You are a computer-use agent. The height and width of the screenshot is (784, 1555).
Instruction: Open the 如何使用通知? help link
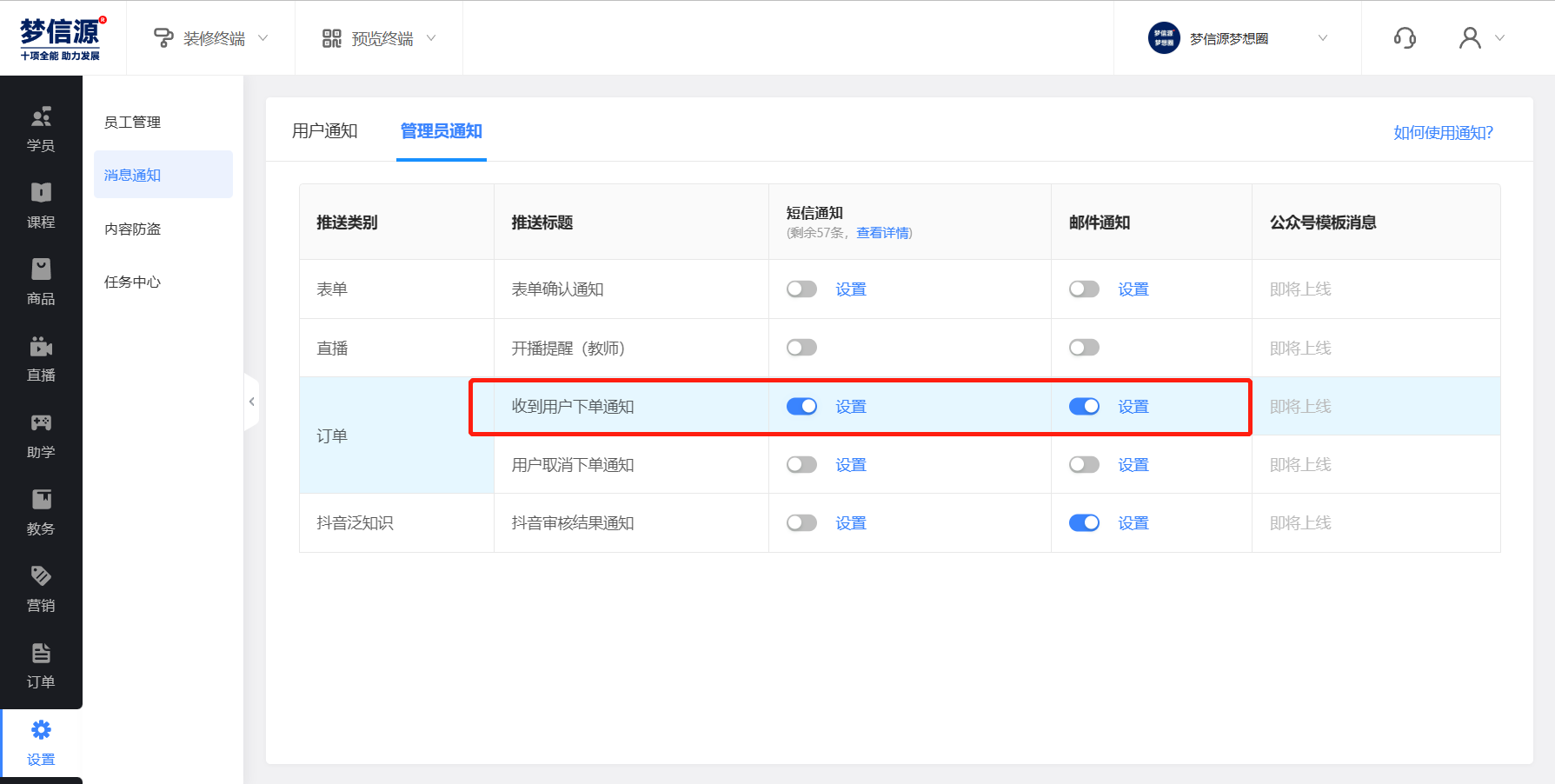pyautogui.click(x=1443, y=133)
